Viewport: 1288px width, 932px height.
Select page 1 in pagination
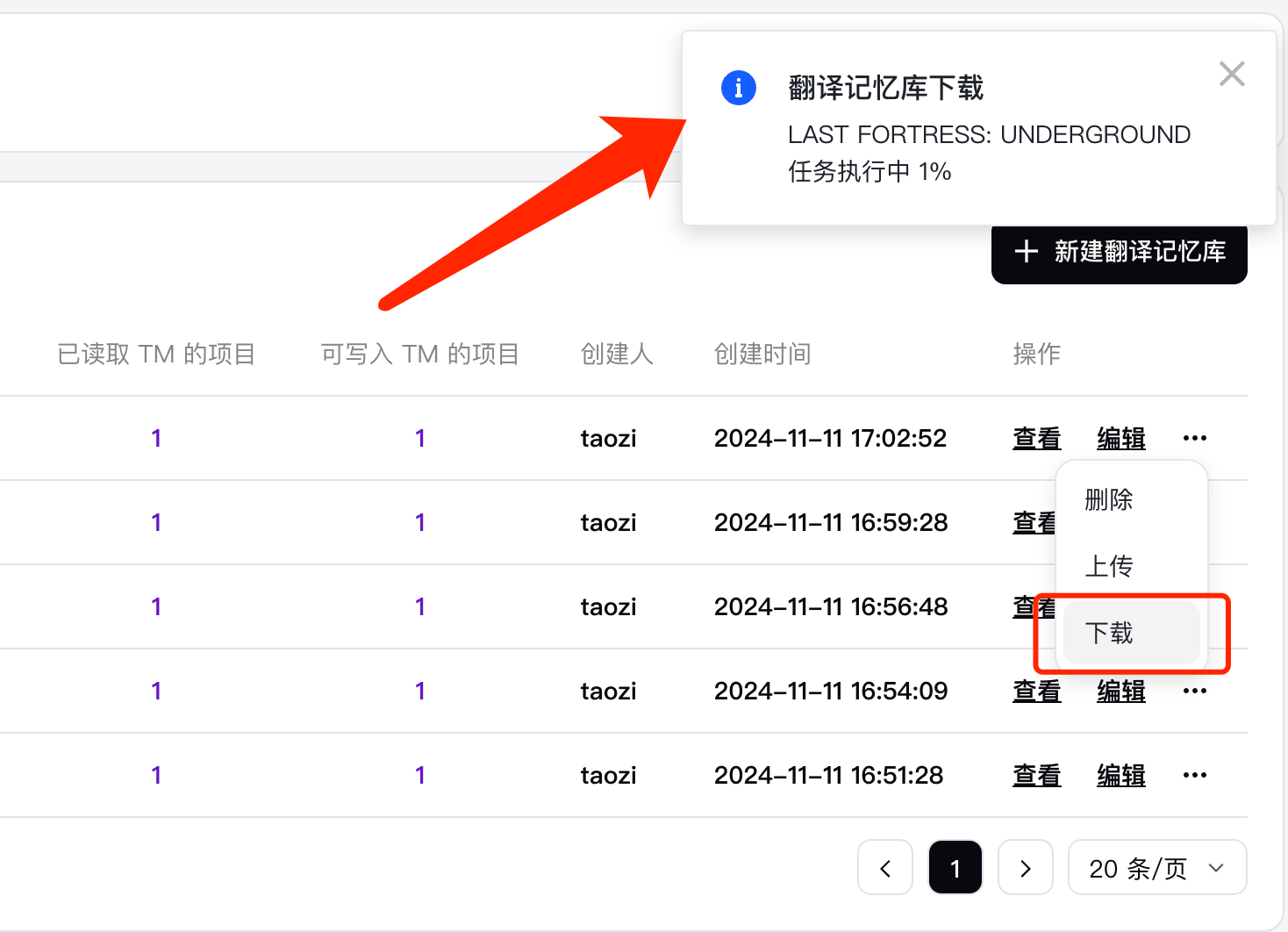click(x=955, y=868)
